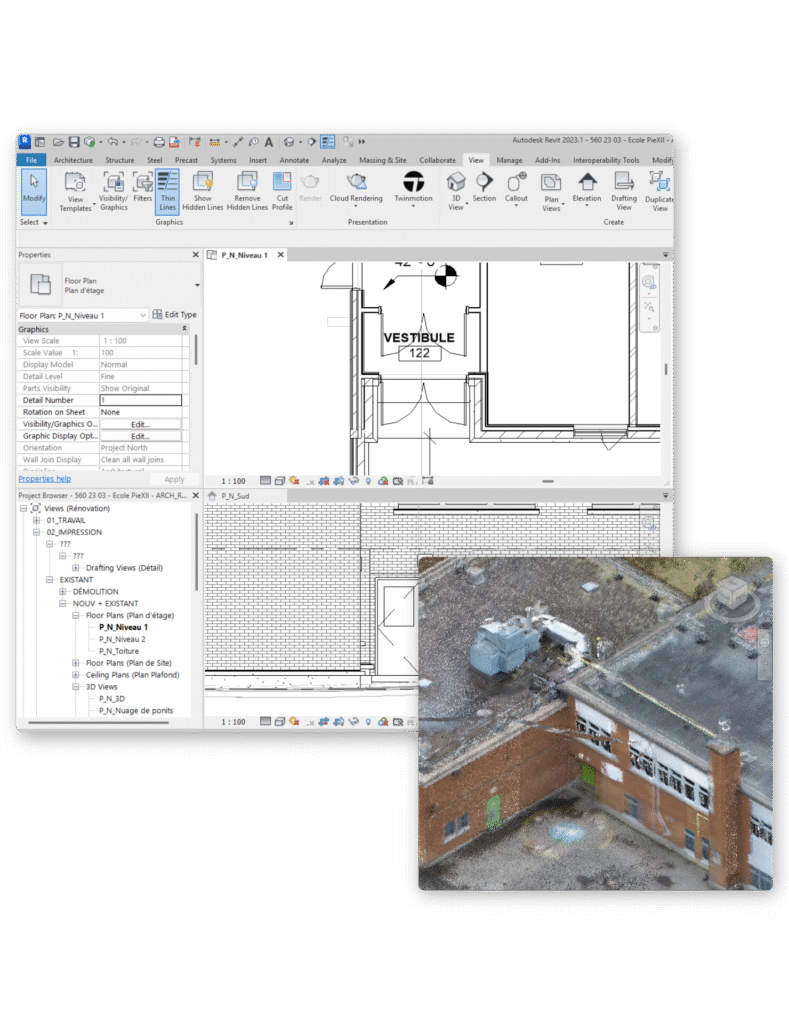Open the File tab
The width and height of the screenshot is (789, 1024).
point(31,160)
